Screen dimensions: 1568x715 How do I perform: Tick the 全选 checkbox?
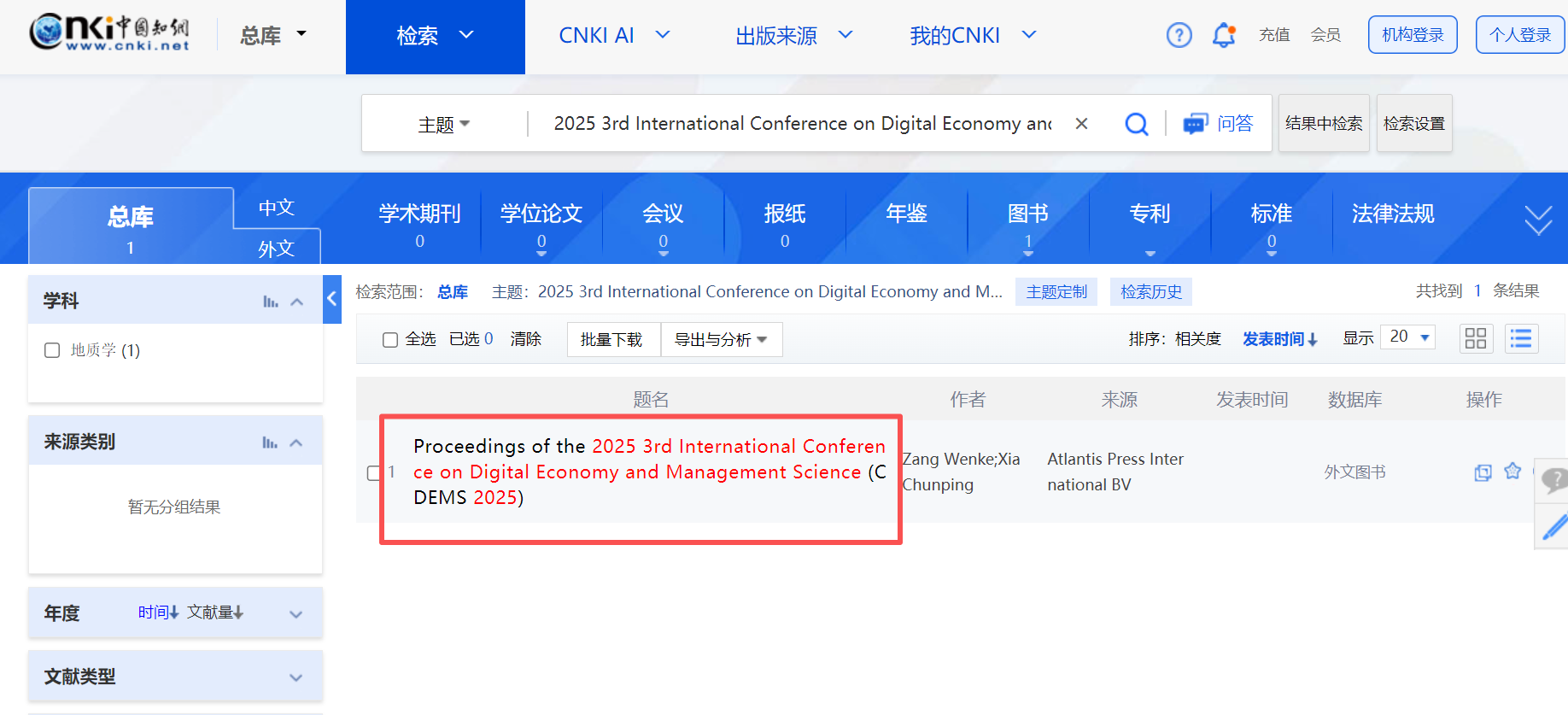click(390, 340)
